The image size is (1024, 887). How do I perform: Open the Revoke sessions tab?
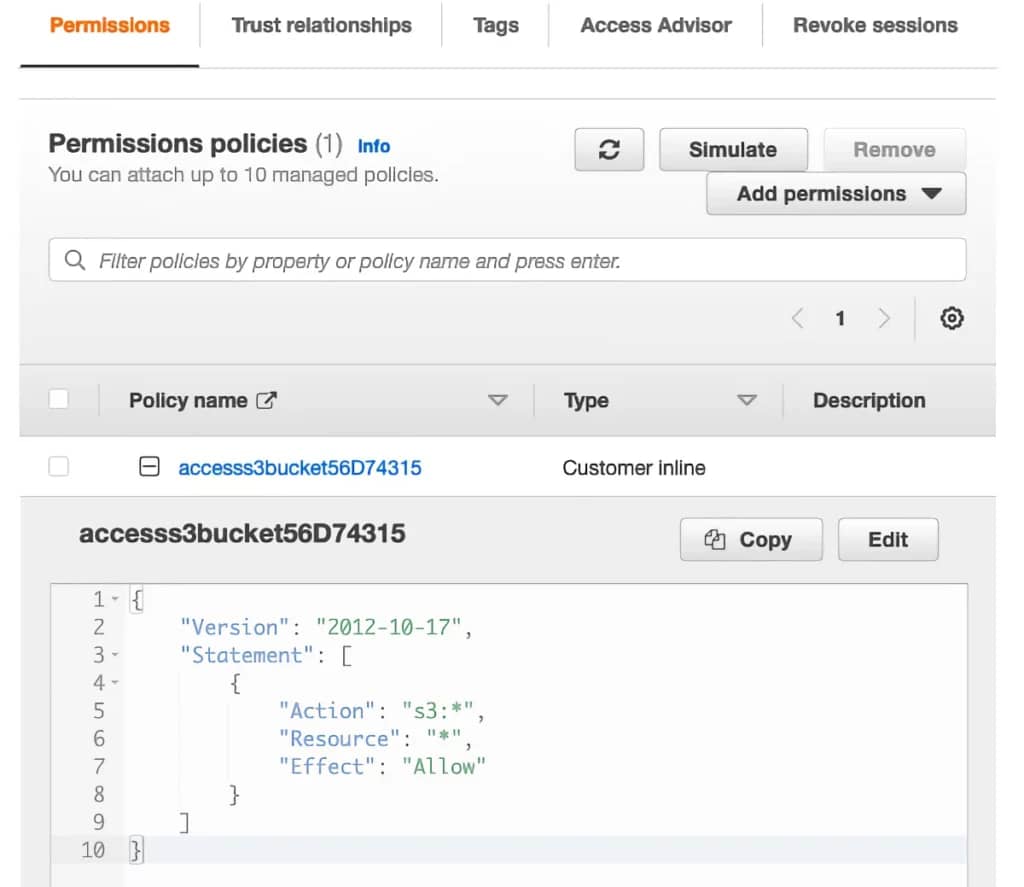click(875, 25)
